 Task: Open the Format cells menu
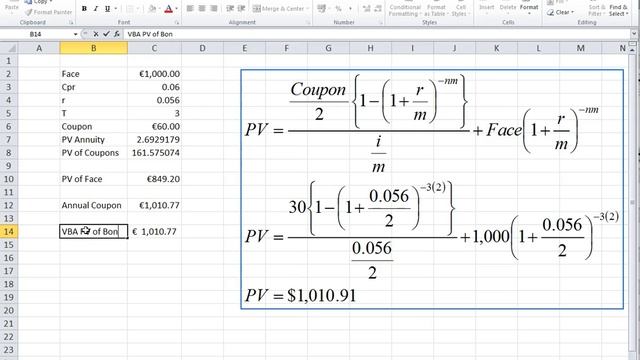click(529, 8)
